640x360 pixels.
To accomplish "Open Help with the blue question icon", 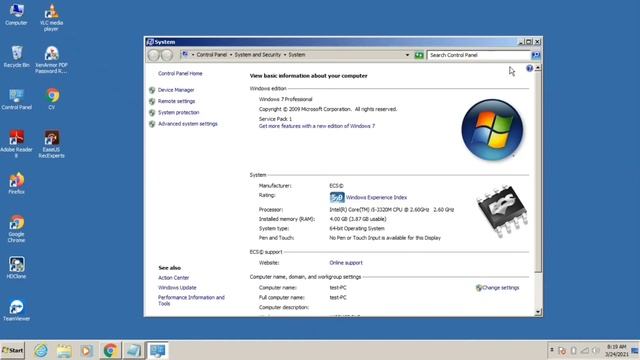I will pyautogui.click(x=529, y=69).
